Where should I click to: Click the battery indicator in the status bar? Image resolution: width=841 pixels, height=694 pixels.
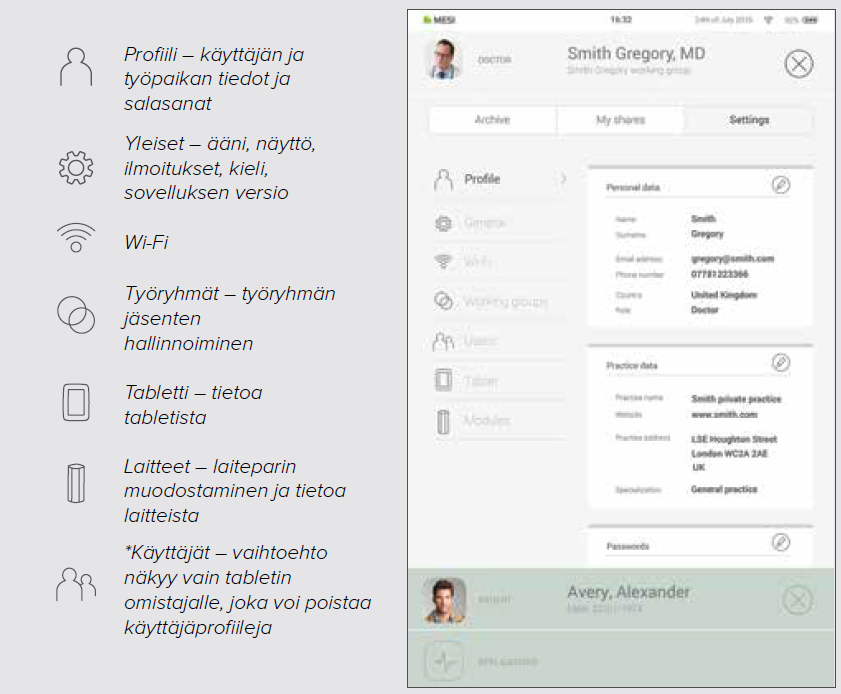[x=810, y=20]
